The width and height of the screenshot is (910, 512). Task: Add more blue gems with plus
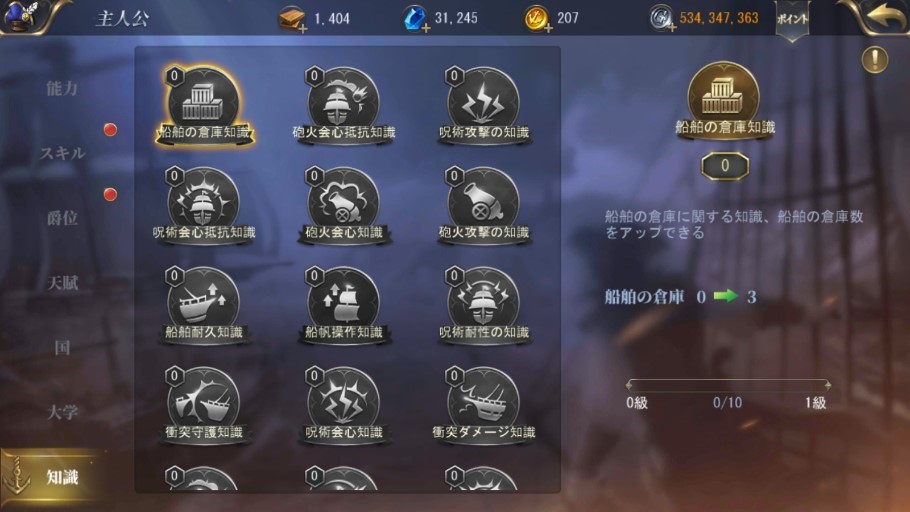[x=426, y=28]
